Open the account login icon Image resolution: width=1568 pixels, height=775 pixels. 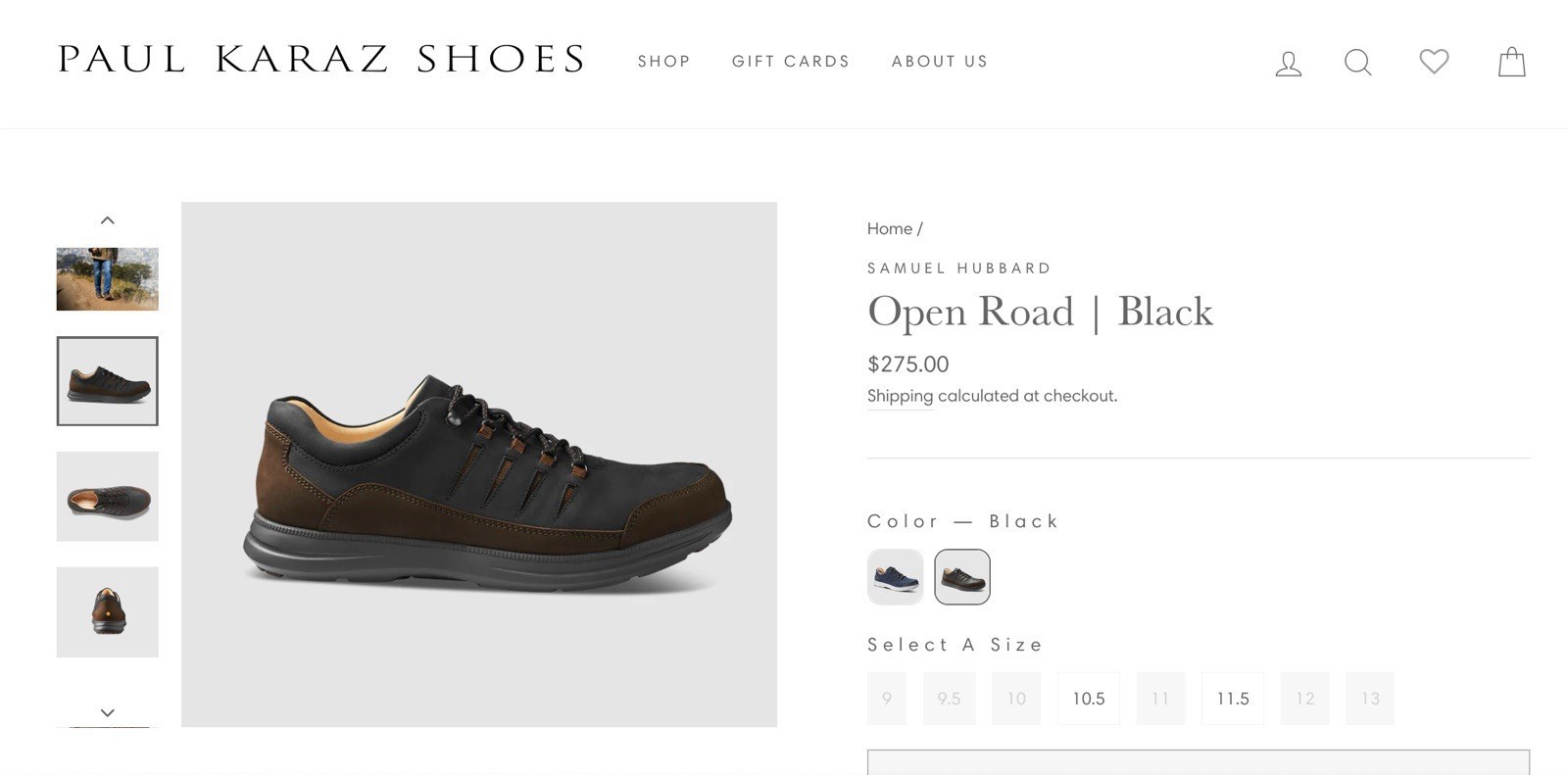(x=1288, y=63)
